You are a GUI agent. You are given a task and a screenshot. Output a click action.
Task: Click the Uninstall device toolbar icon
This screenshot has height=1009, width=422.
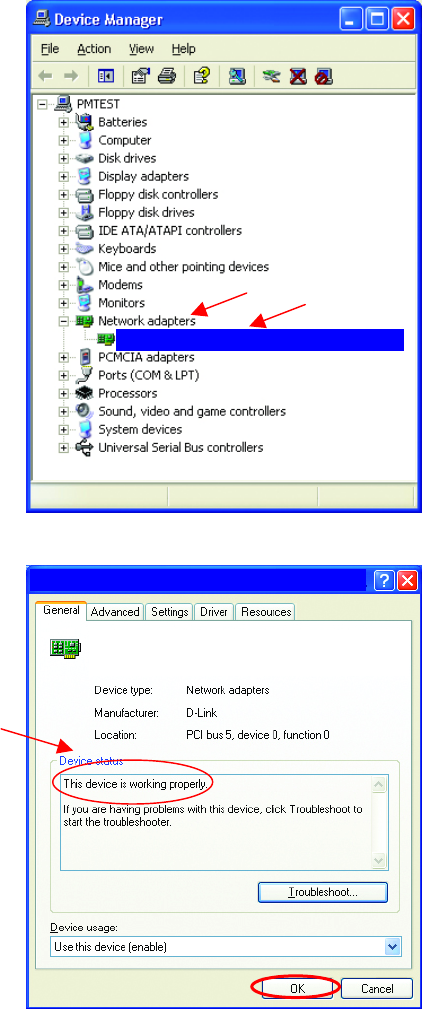coord(298,77)
